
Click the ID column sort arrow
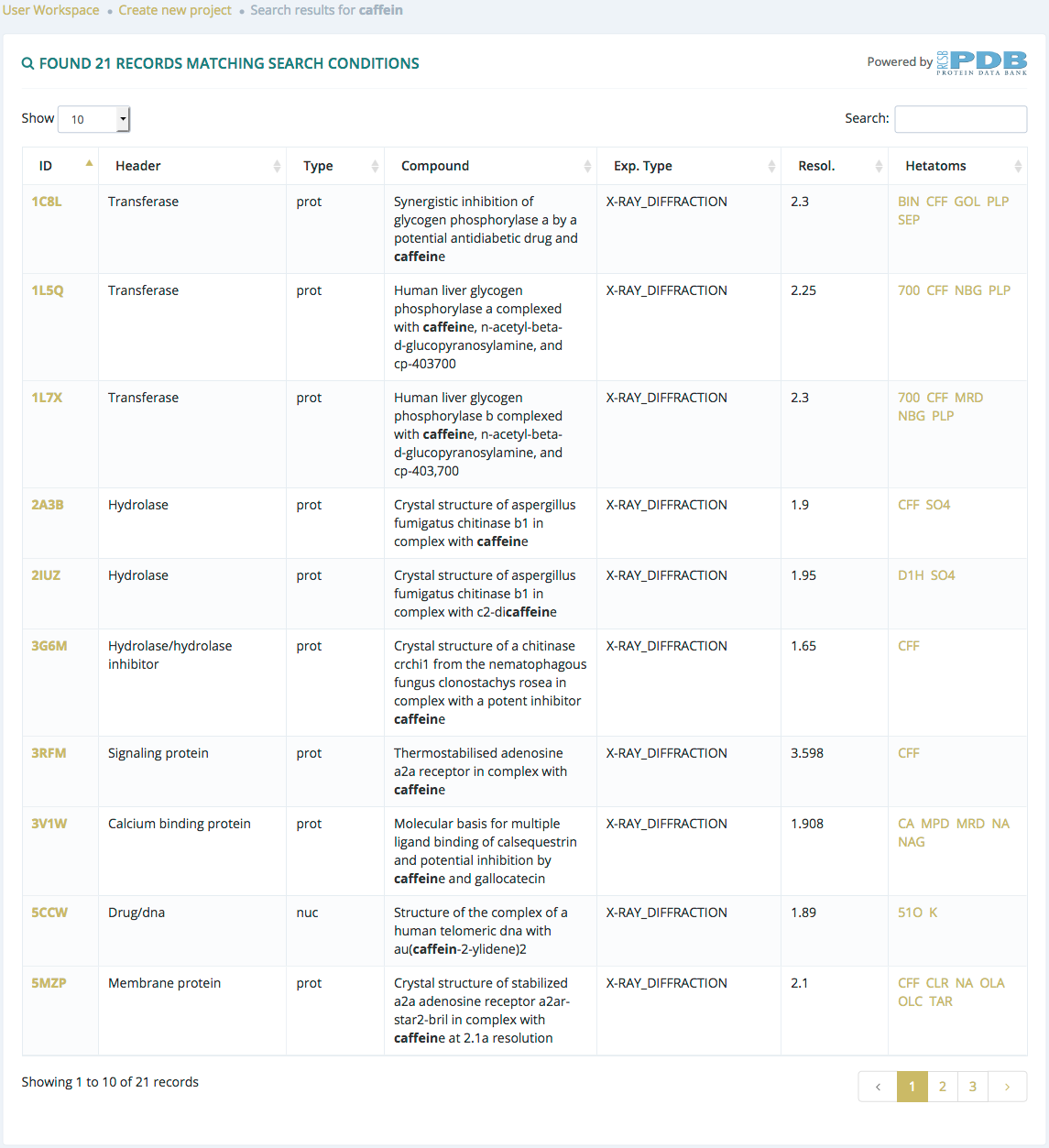tap(89, 163)
